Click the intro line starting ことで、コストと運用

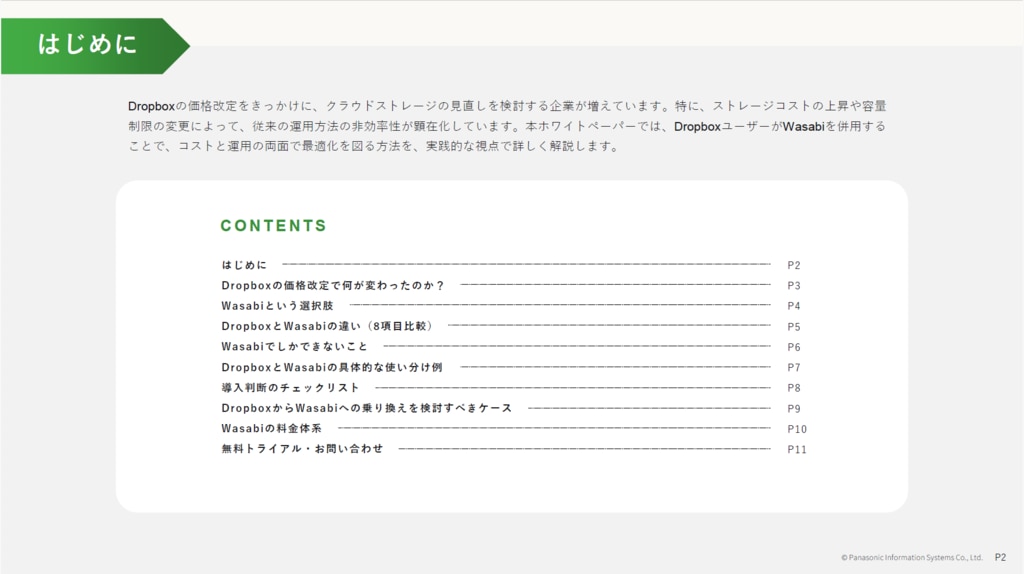[x=373, y=146]
